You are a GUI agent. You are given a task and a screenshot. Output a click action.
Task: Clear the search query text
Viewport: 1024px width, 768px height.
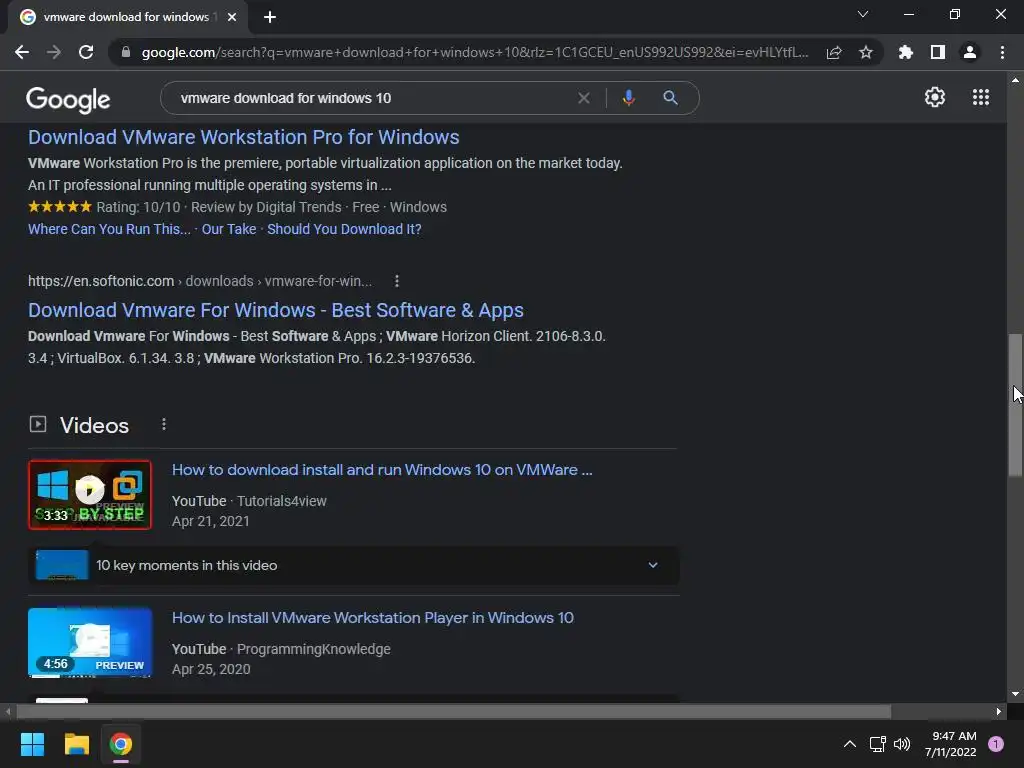584,98
